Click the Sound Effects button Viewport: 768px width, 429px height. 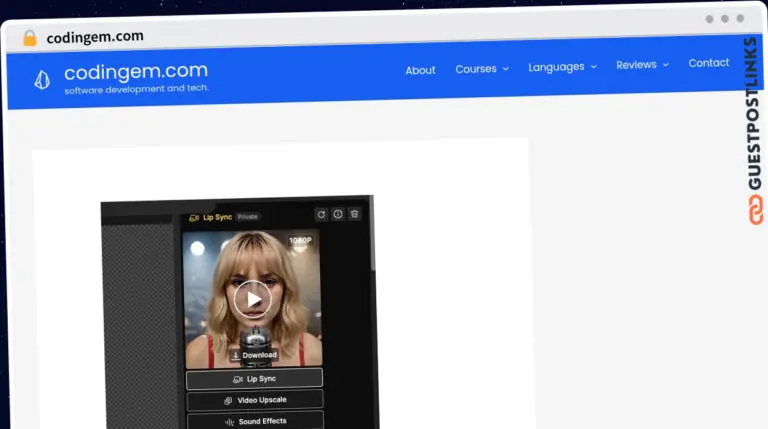pyautogui.click(x=255, y=421)
